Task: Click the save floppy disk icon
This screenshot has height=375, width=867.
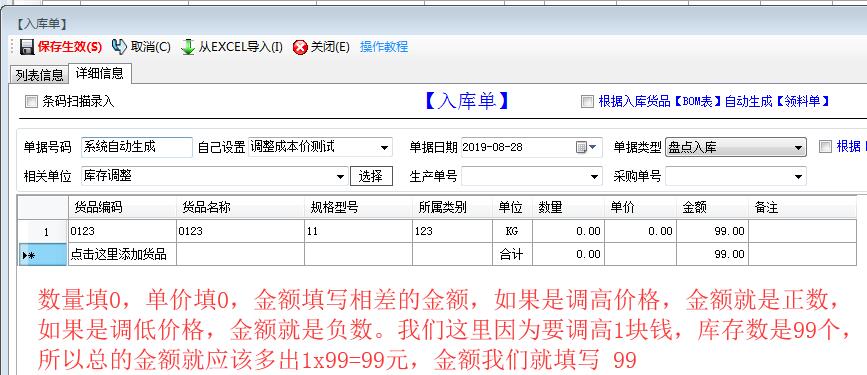Action: 27,47
